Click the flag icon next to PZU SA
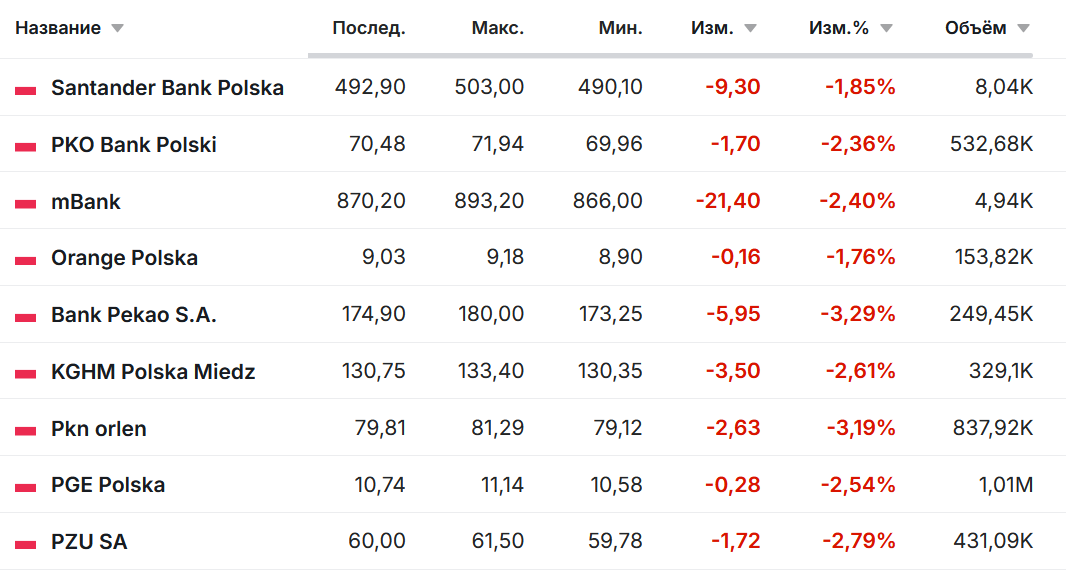Viewport: 1066px width, 581px height. [25, 543]
